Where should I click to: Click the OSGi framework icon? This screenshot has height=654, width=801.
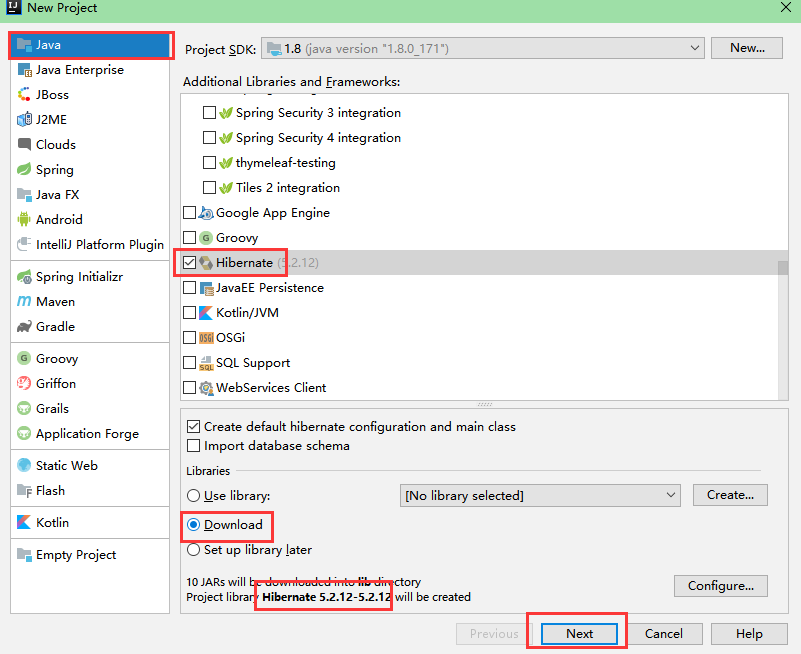[206, 338]
